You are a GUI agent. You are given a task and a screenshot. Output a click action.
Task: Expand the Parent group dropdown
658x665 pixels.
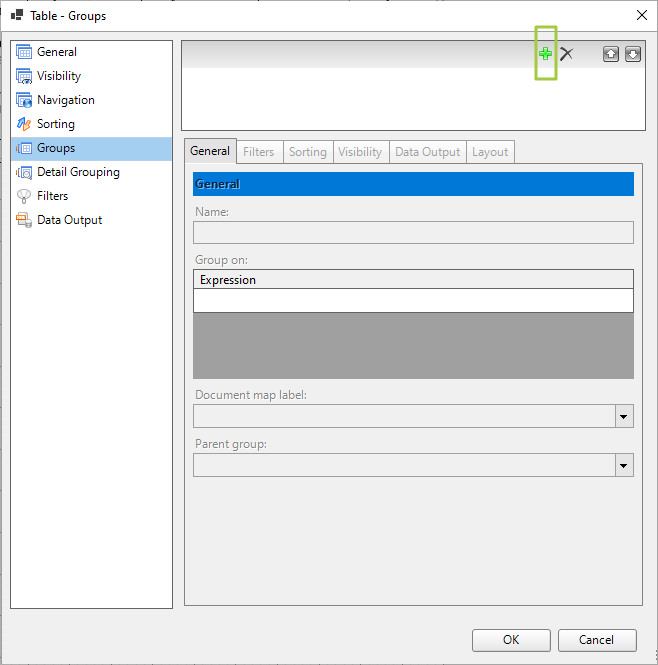point(624,465)
